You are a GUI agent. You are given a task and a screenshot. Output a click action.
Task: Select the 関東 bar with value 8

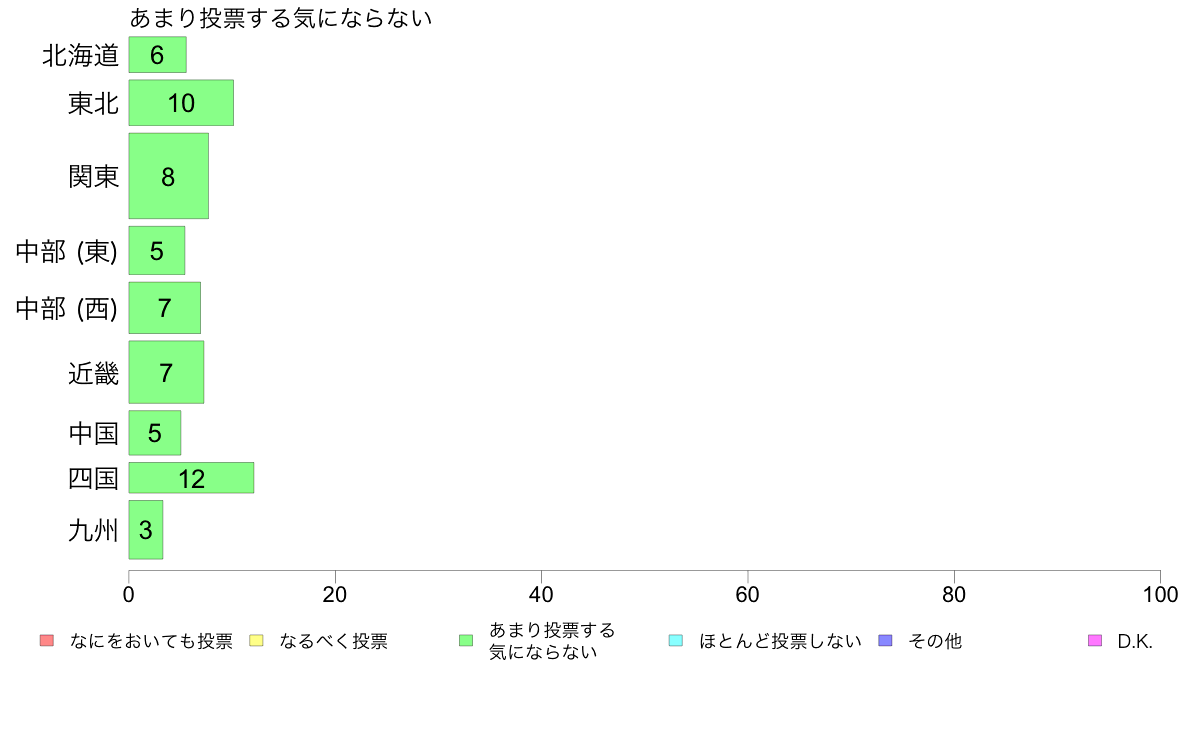click(168, 176)
